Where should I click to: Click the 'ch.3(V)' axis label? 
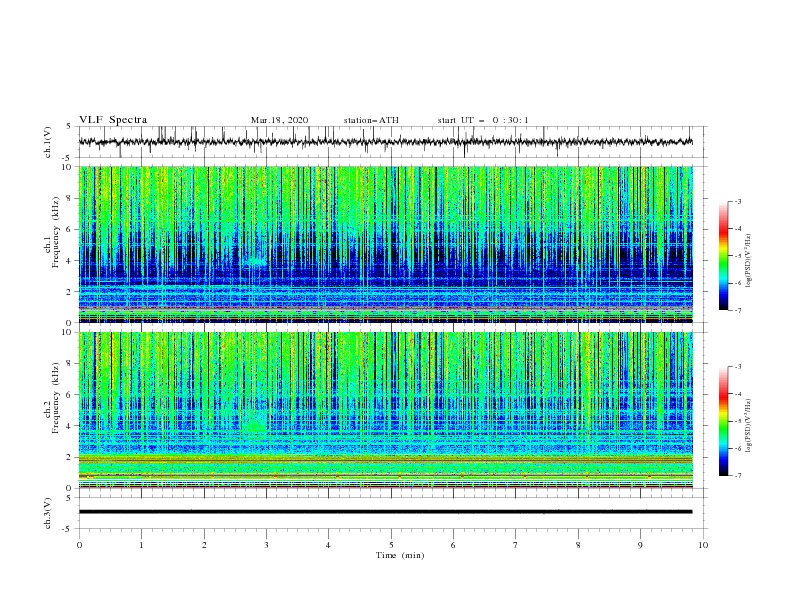[x=48, y=513]
